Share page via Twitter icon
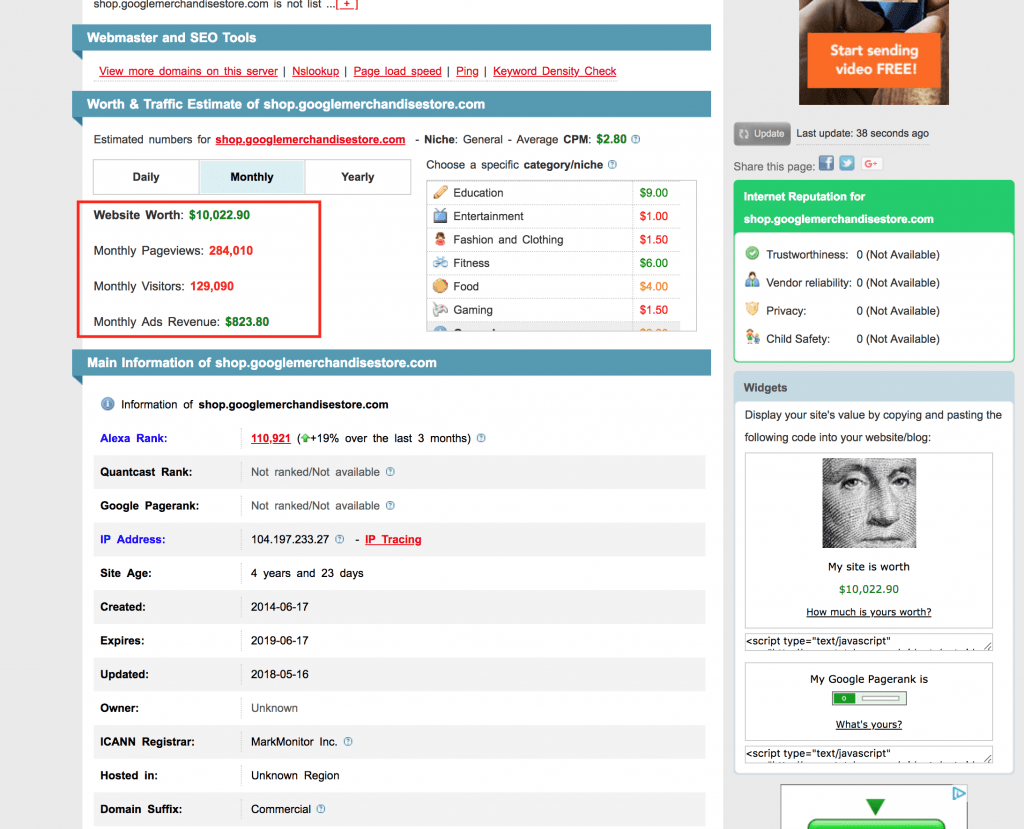 [847, 163]
